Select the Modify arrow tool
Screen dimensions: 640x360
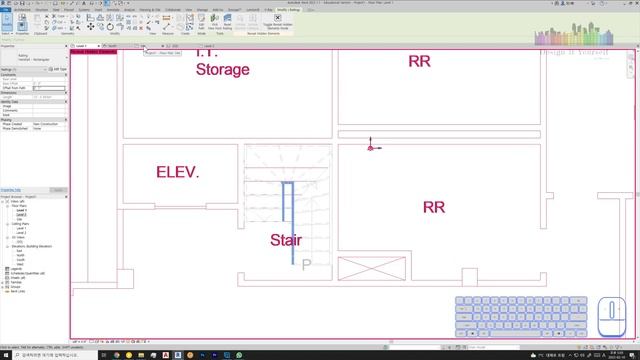[x=7, y=22]
